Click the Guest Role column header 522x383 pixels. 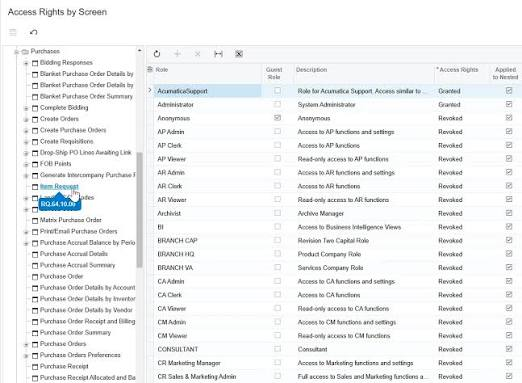click(274, 73)
